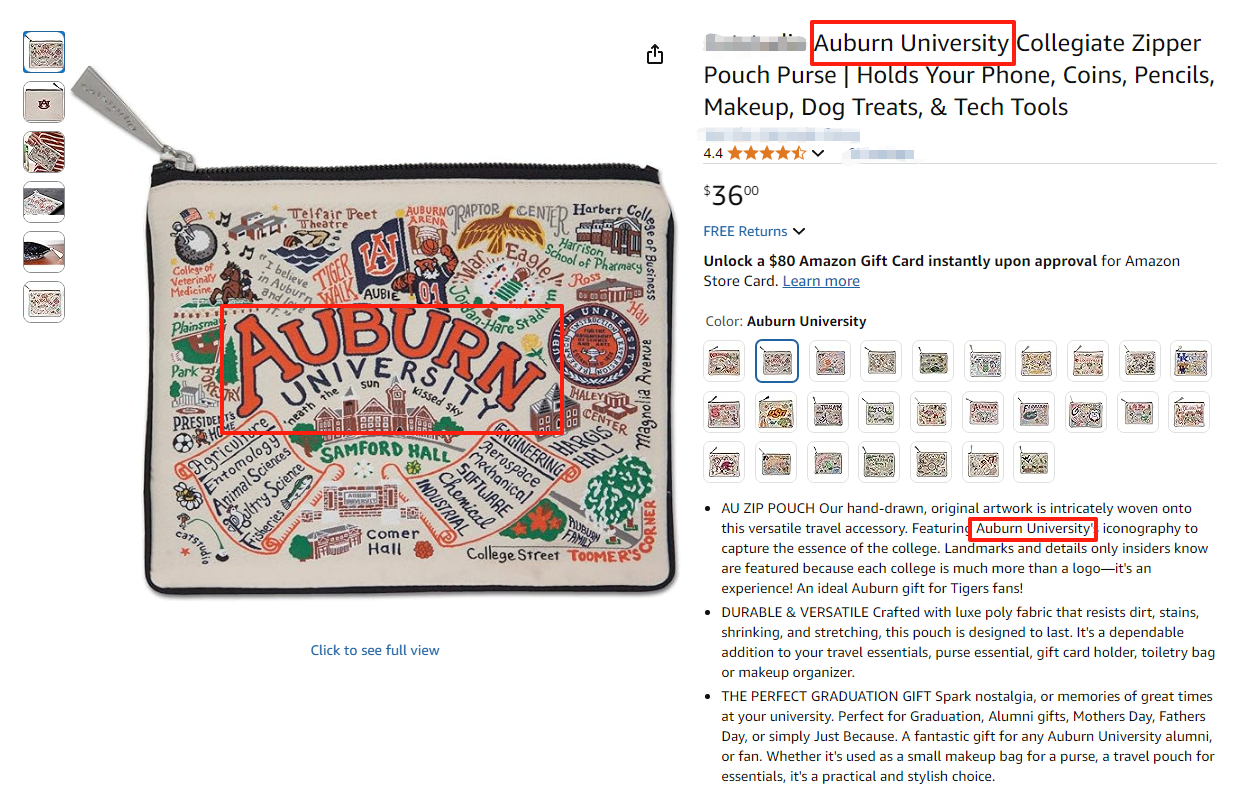
Task: Expand the rating breakdown chevron beside the stars
Action: (x=818, y=153)
